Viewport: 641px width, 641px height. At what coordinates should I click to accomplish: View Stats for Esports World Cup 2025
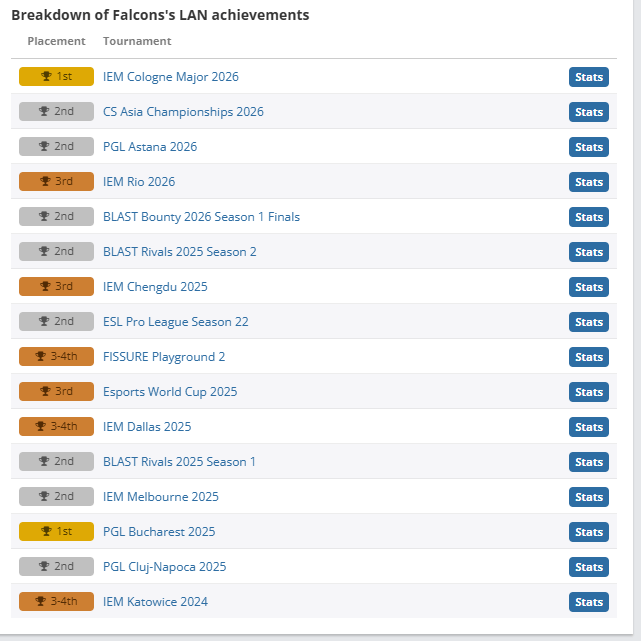click(x=589, y=392)
